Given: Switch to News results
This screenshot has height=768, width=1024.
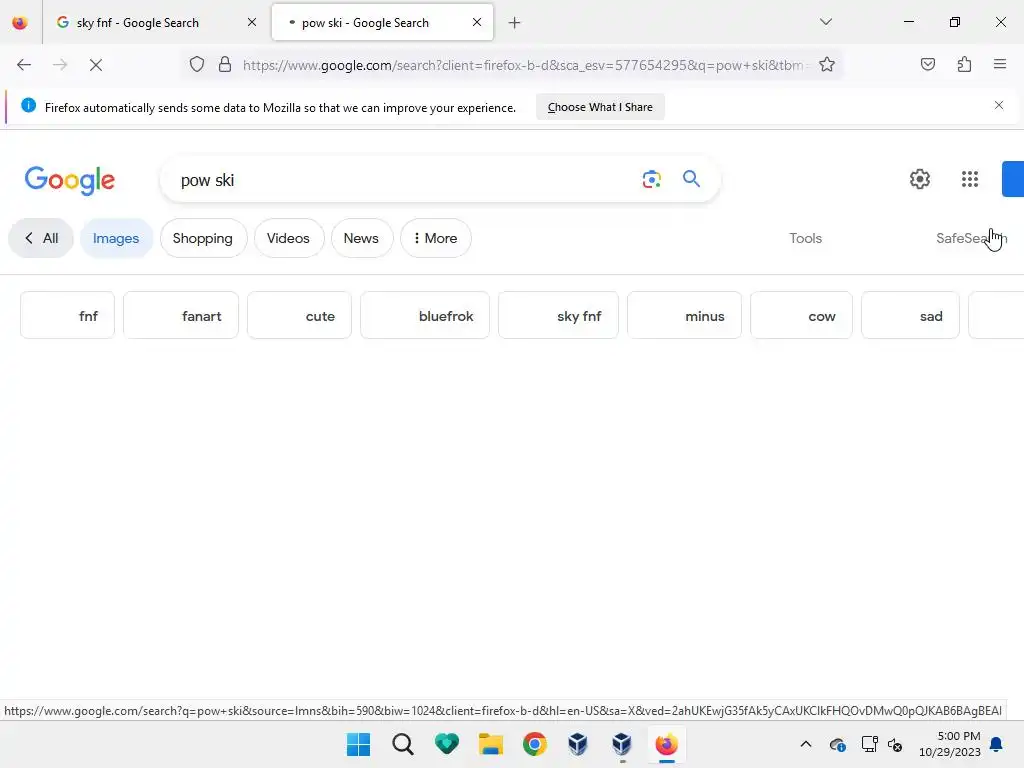Looking at the screenshot, I should pyautogui.click(x=362, y=238).
